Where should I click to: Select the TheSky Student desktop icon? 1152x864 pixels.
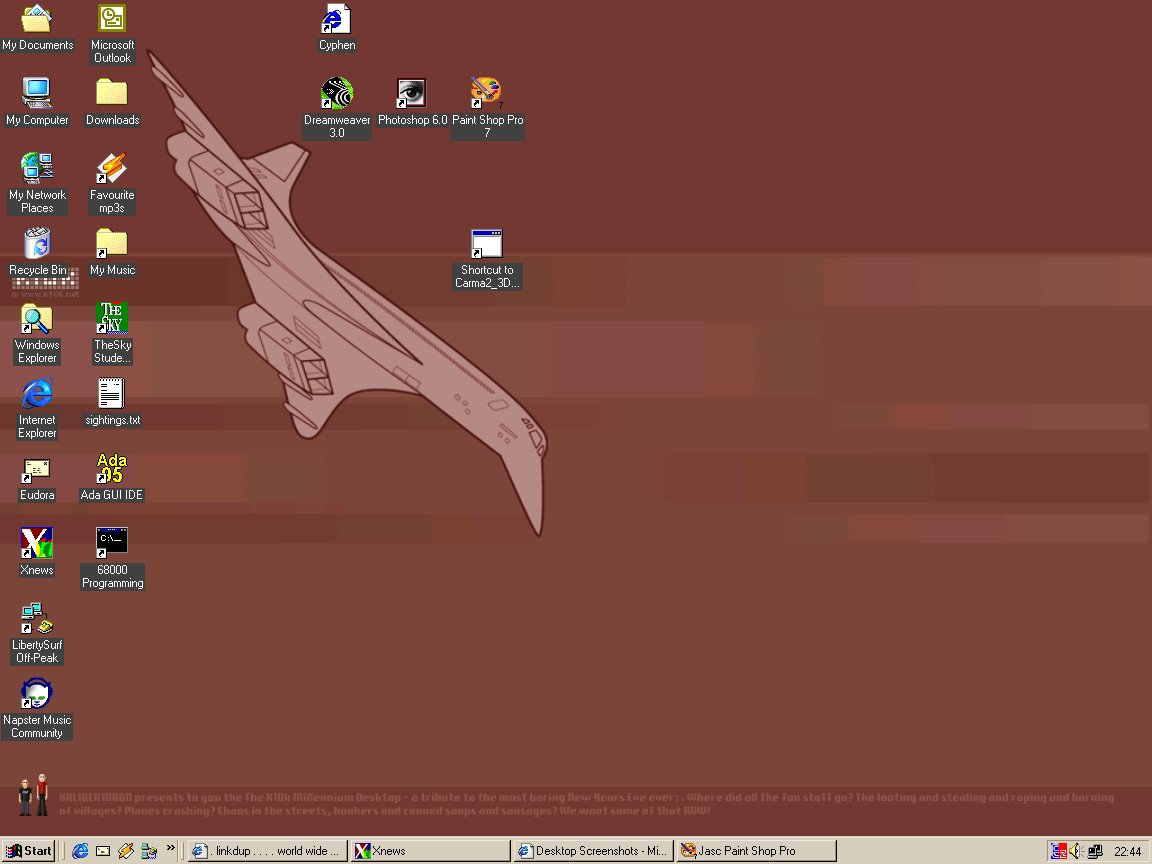tap(112, 319)
